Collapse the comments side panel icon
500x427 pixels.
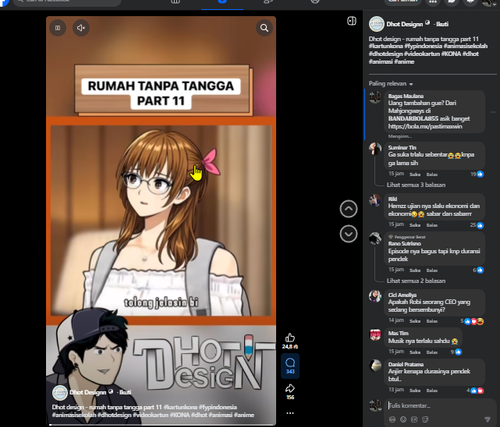coord(352,21)
